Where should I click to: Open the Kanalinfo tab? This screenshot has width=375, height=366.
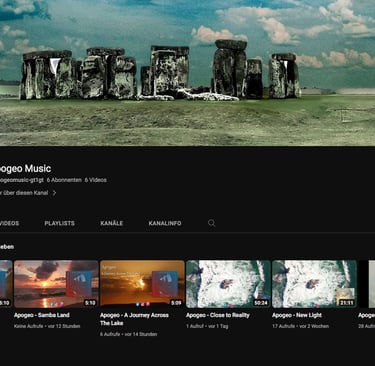pos(165,223)
